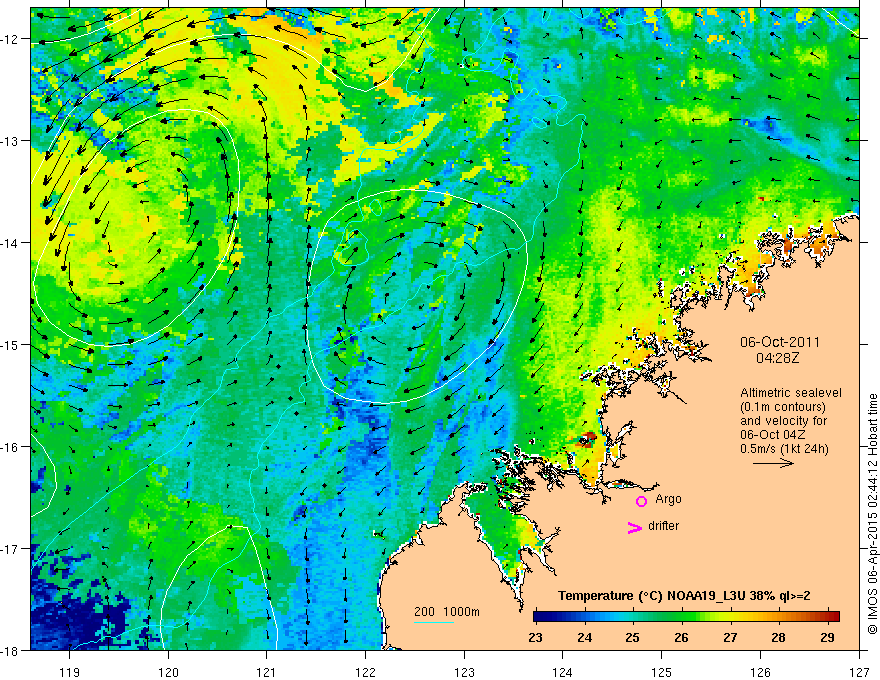The height and width of the screenshot is (680, 880).
Task: Click longitude axis label 126
Action: [760, 672]
